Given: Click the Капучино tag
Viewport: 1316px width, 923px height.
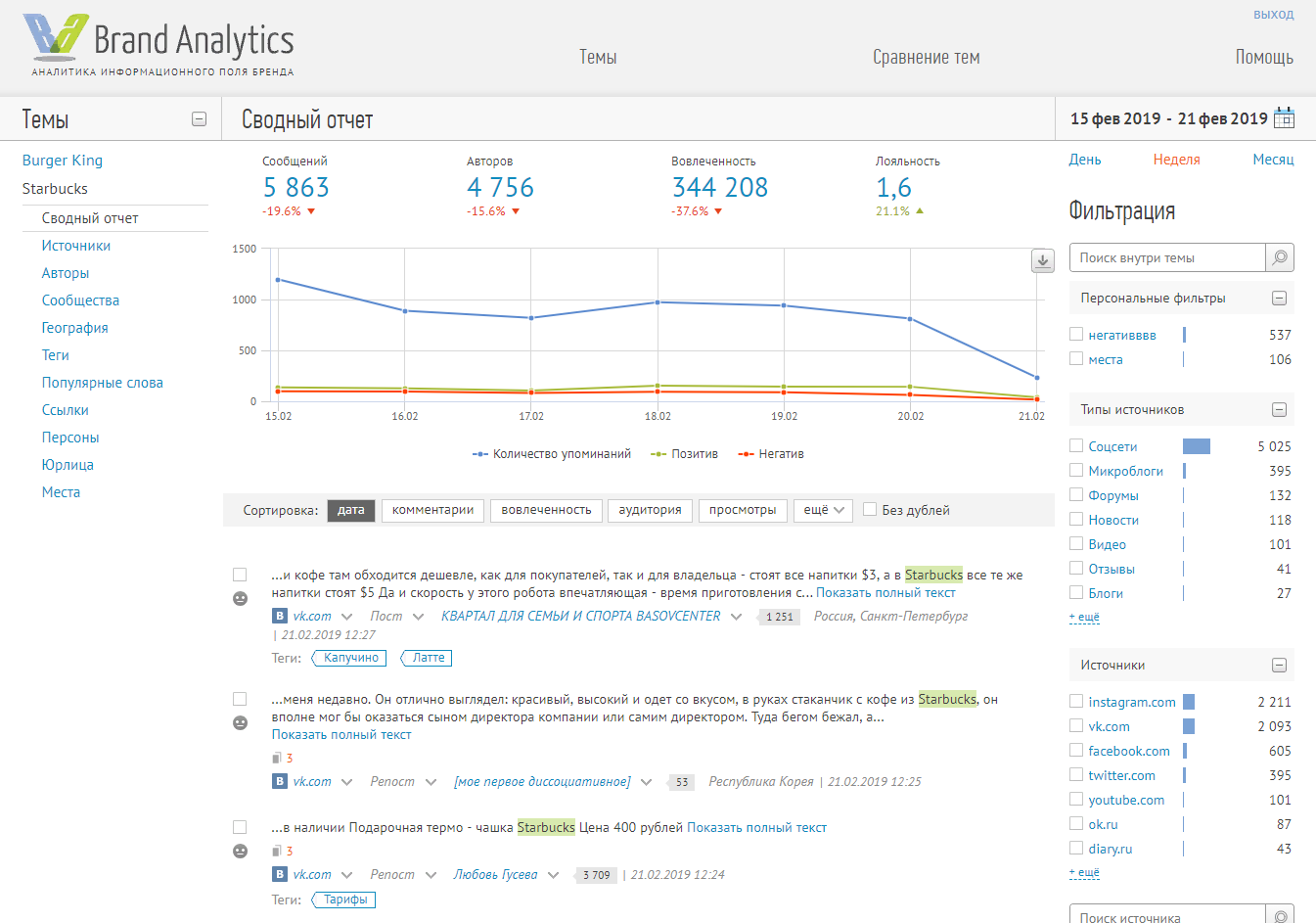Looking at the screenshot, I should (x=350, y=658).
